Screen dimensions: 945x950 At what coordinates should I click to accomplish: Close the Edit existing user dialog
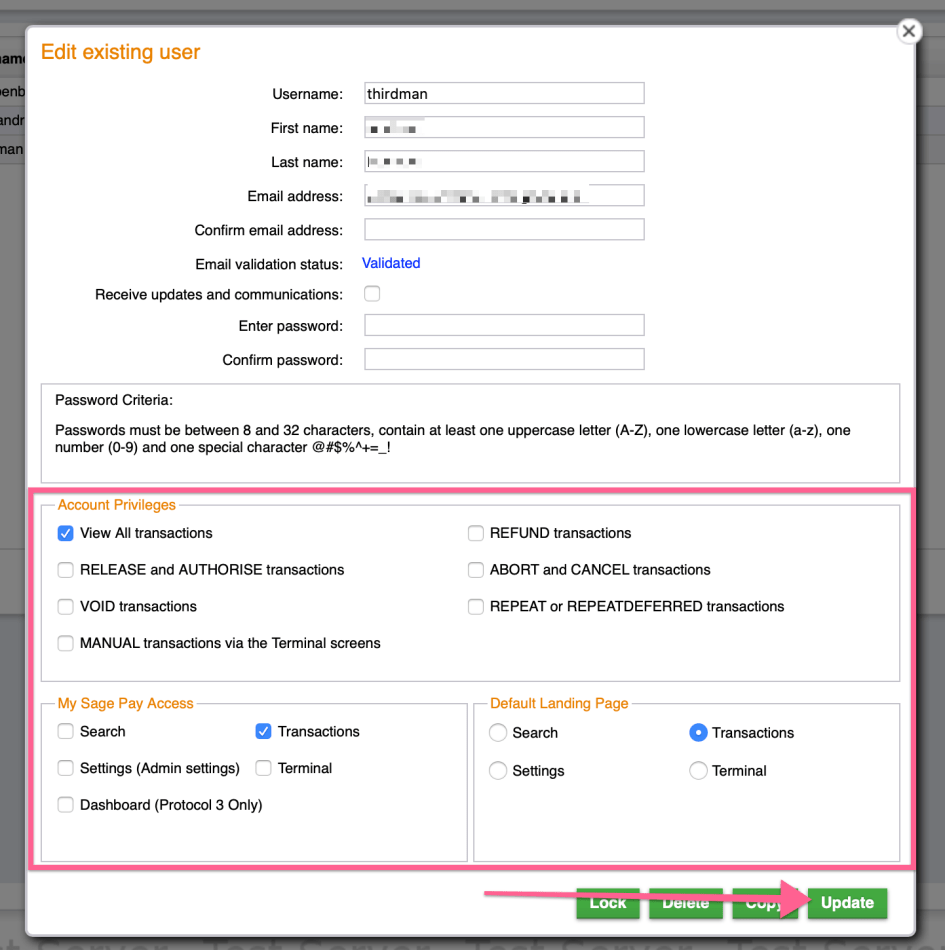click(x=909, y=31)
